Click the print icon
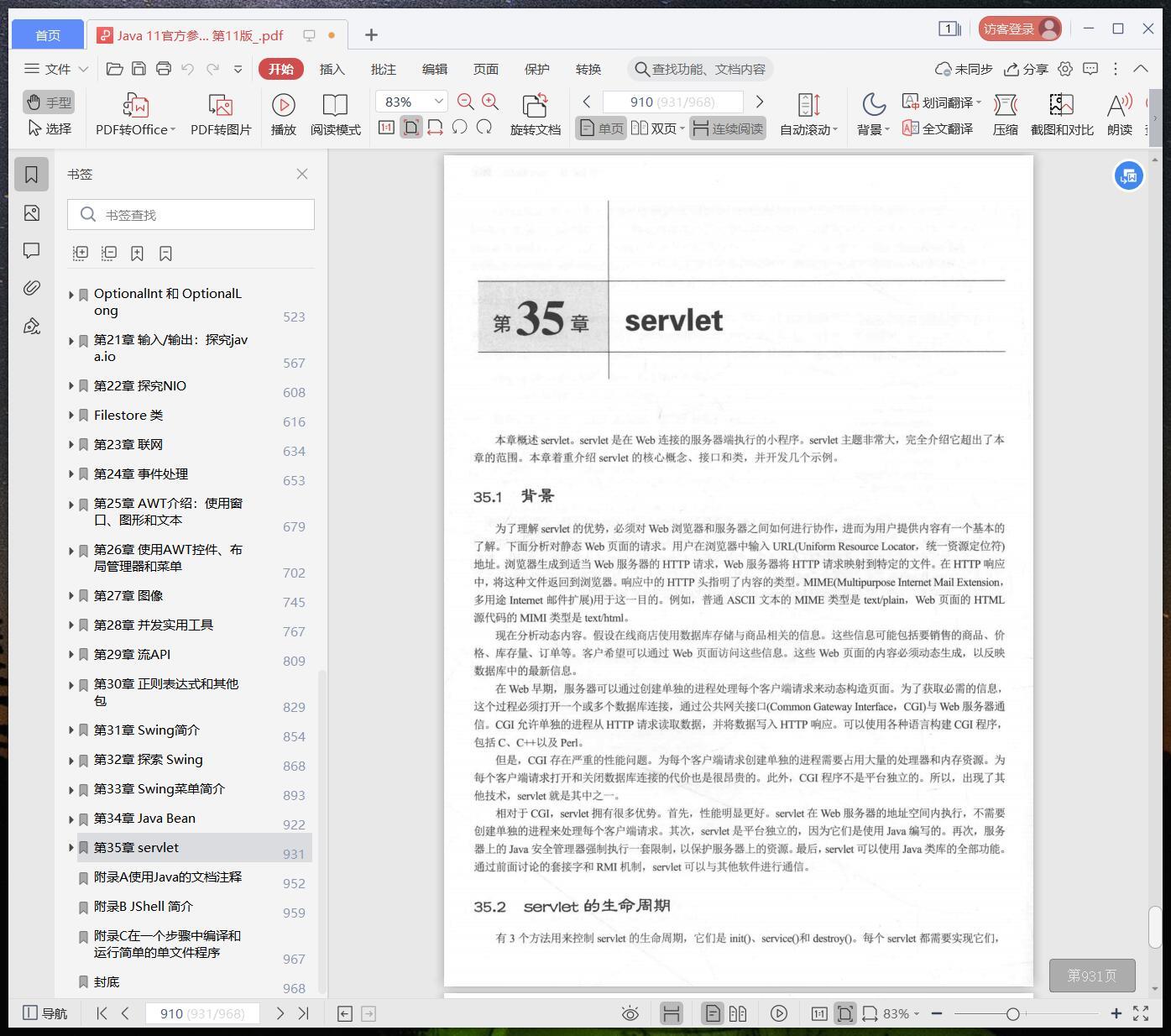Viewport: 1171px width, 1036px height. (x=164, y=69)
